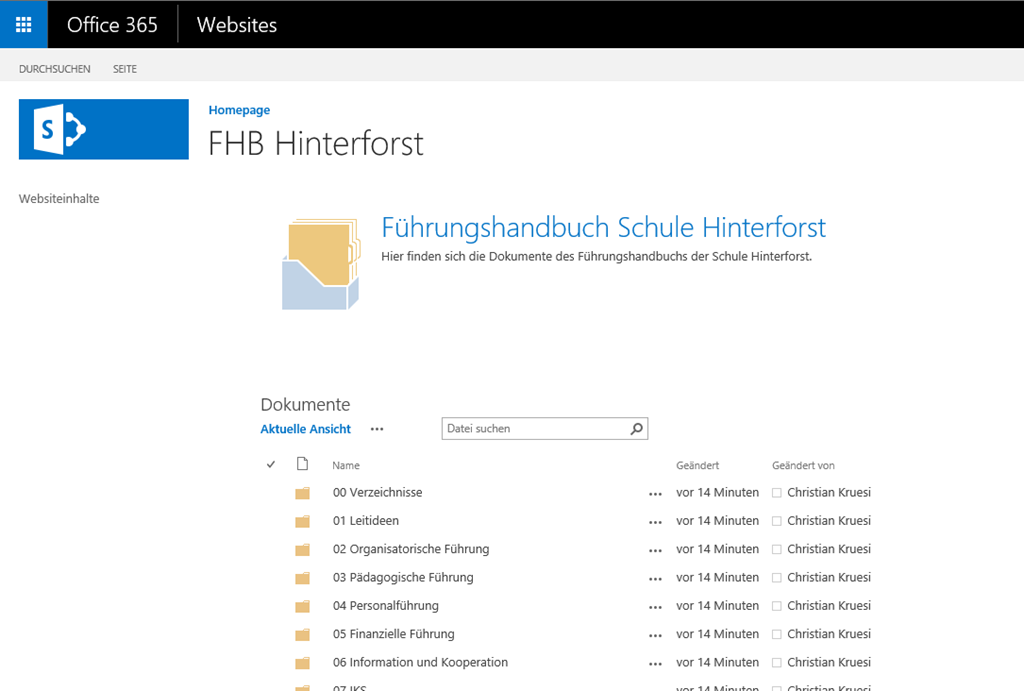Click the folder icon for 00 Verzeichnisse
Viewport: 1024px width, 691px height.
point(302,493)
